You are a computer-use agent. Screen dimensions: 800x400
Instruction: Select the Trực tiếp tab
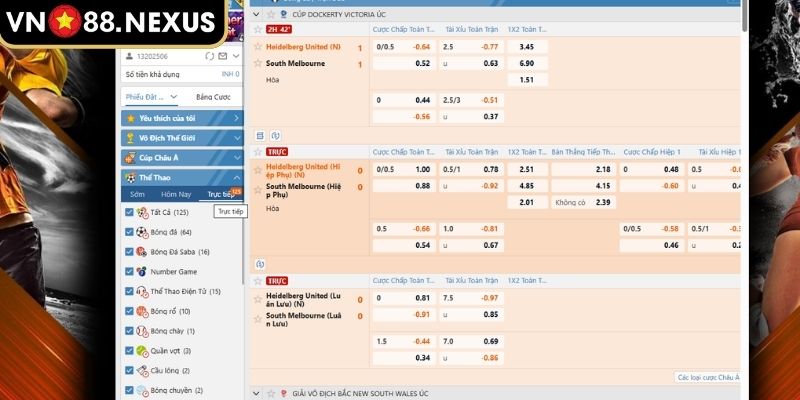click(x=221, y=194)
